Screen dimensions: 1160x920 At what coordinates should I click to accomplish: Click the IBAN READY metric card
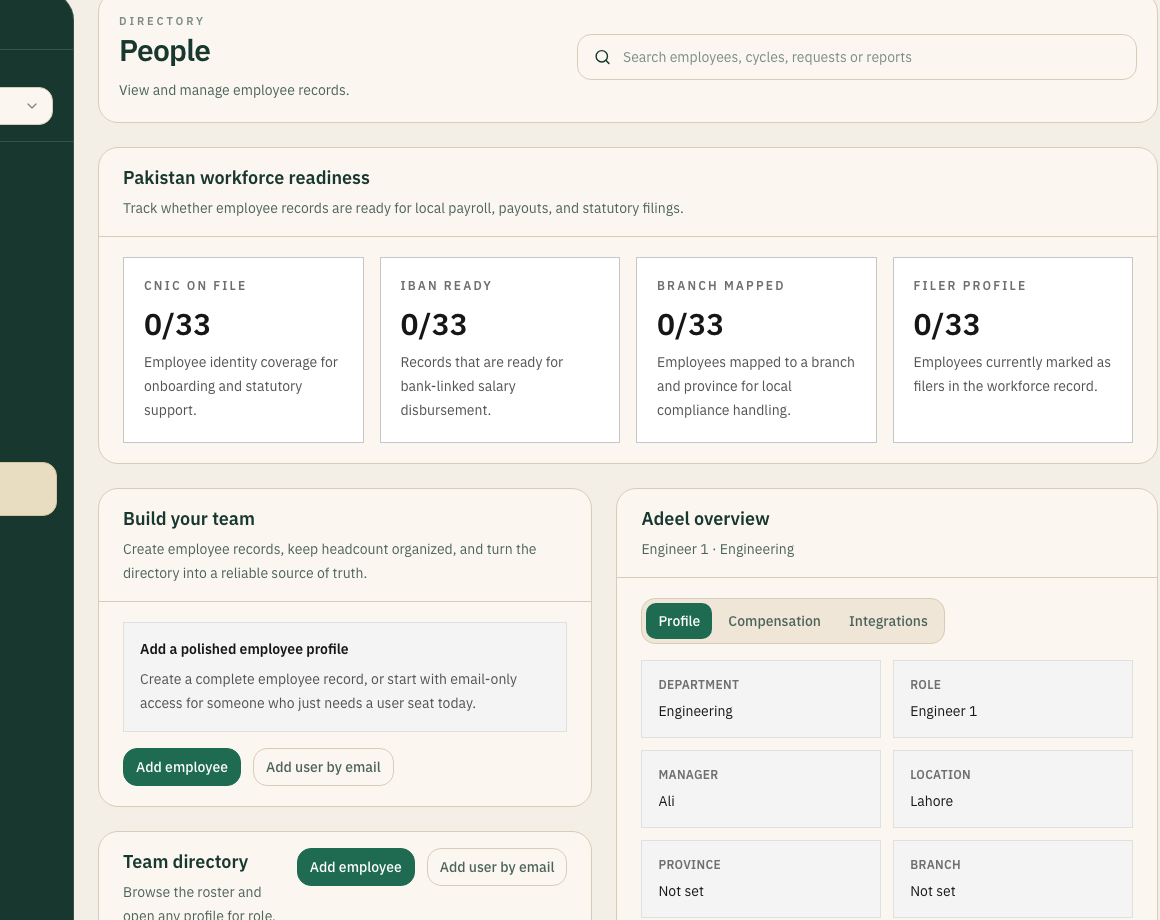(500, 349)
